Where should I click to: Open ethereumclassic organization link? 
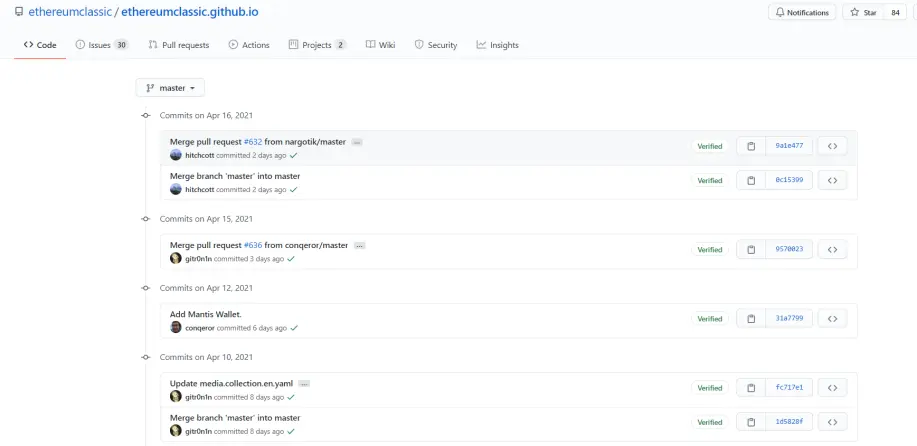click(70, 12)
